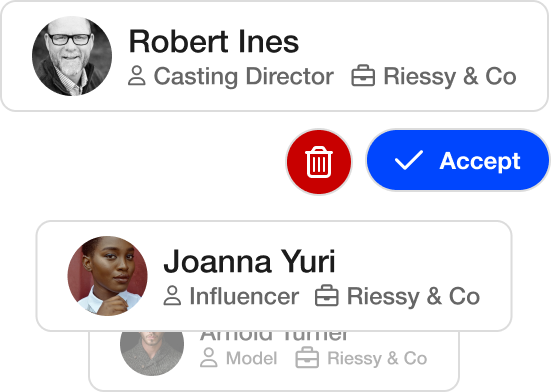Viewport: 551px width, 392px height.
Task: Click briefcase icon in Joanna Yuri card
Action: click(327, 296)
